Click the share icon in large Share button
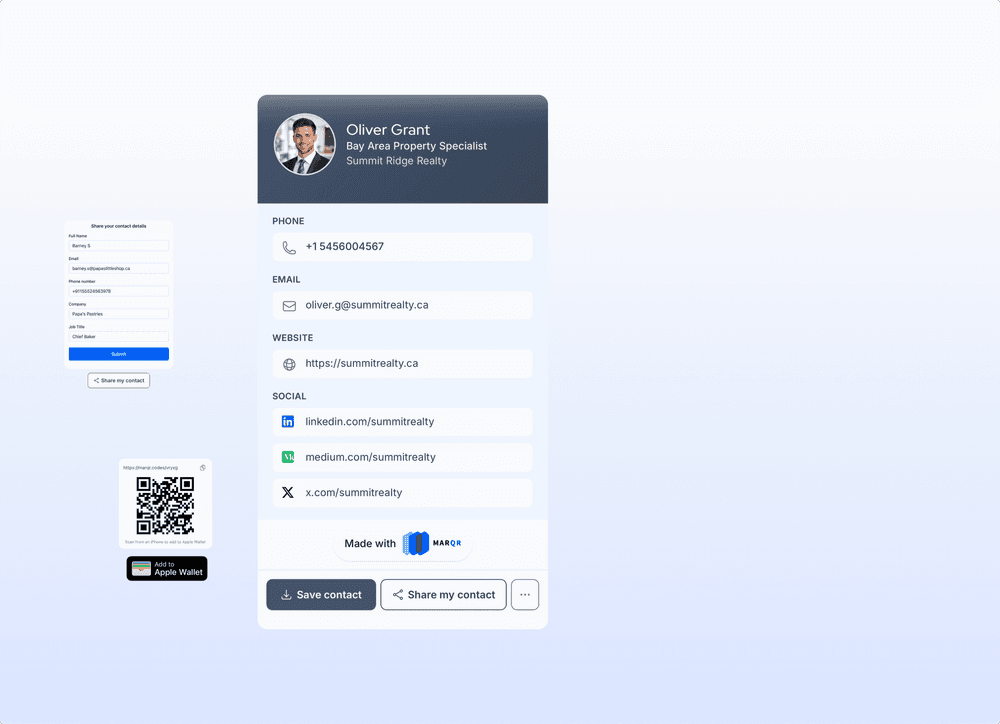This screenshot has width=1000, height=724. tap(398, 595)
